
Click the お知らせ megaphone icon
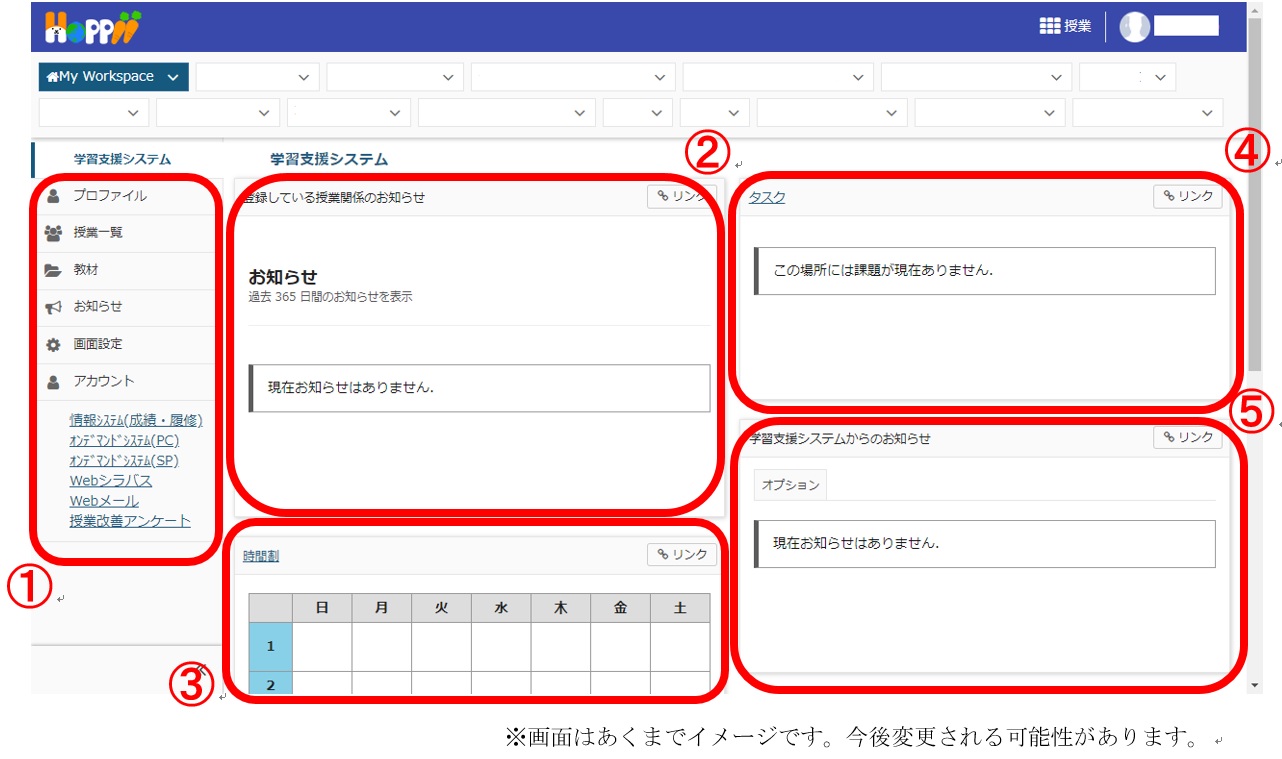53,307
